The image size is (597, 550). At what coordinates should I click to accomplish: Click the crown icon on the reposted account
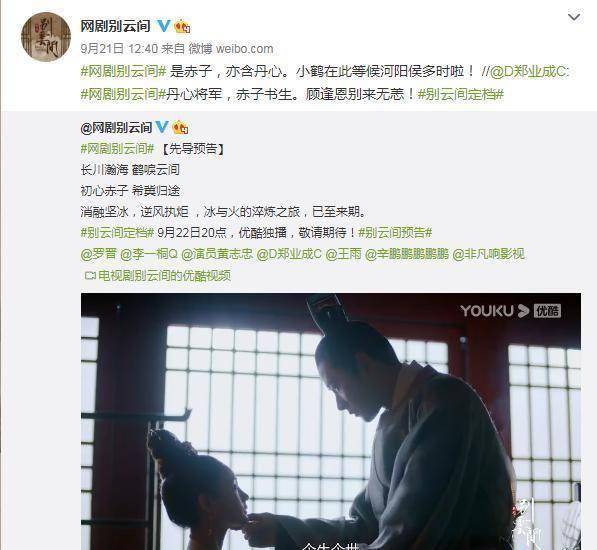click(180, 127)
